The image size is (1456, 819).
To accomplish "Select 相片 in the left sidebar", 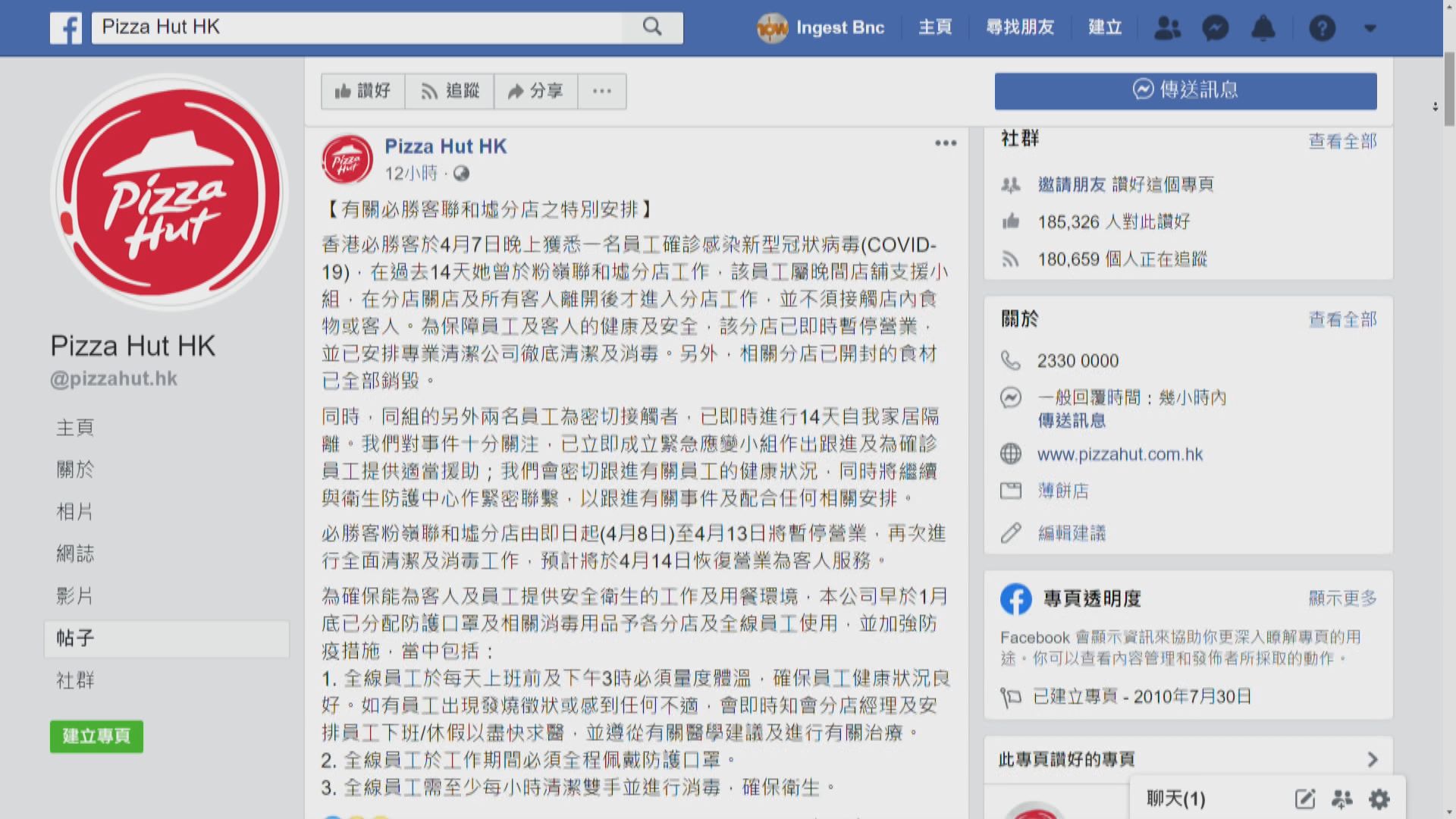I will pyautogui.click(x=75, y=512).
